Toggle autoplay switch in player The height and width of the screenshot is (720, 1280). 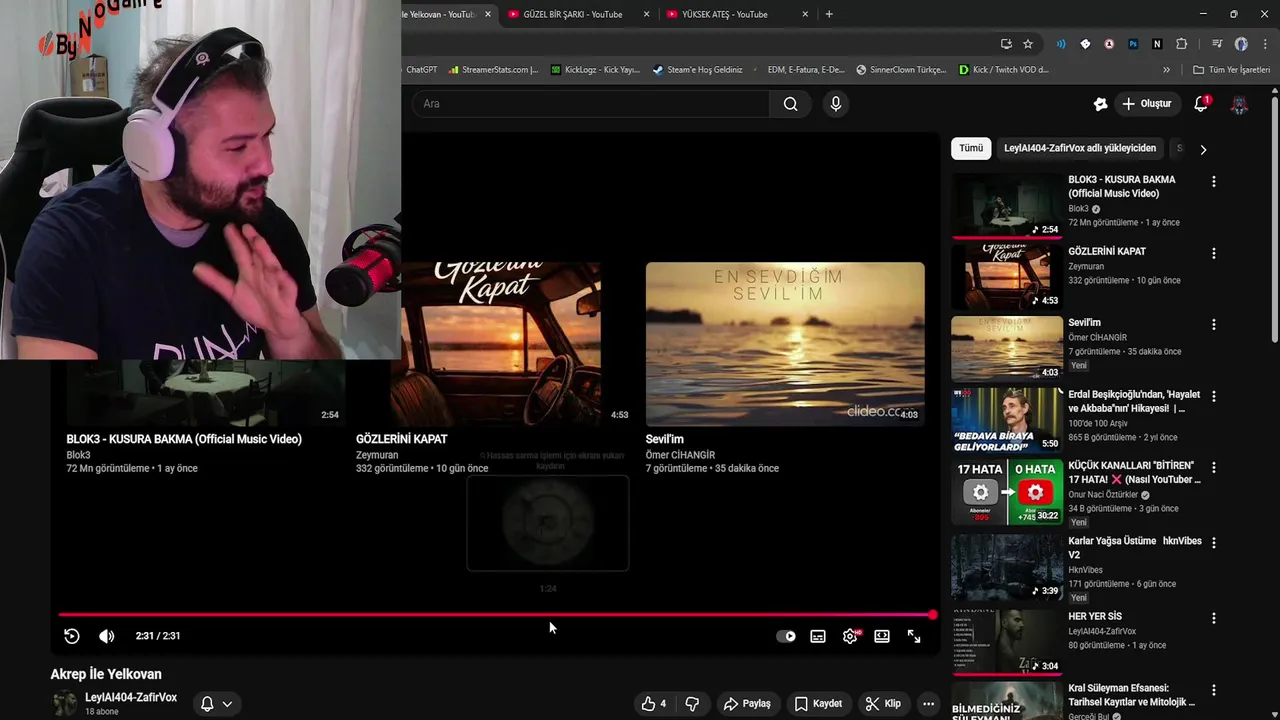tap(786, 636)
